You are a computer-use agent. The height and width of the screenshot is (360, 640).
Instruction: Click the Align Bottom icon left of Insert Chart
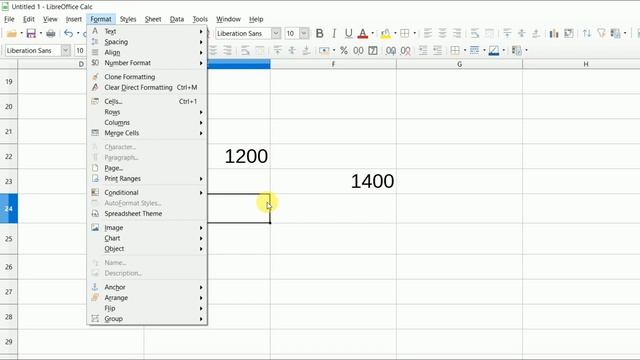(x=536, y=33)
